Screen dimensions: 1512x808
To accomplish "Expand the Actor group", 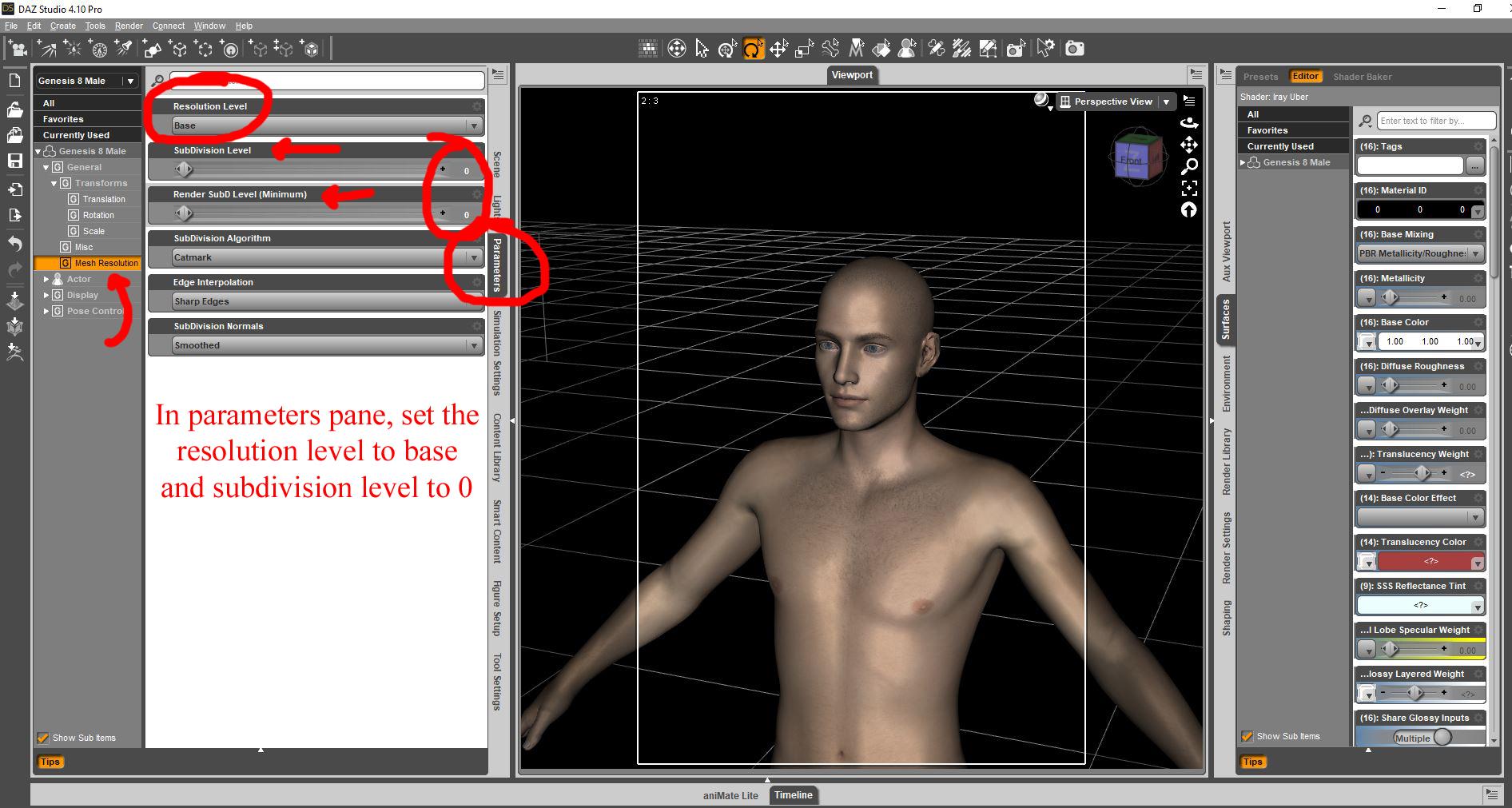I will click(x=46, y=279).
